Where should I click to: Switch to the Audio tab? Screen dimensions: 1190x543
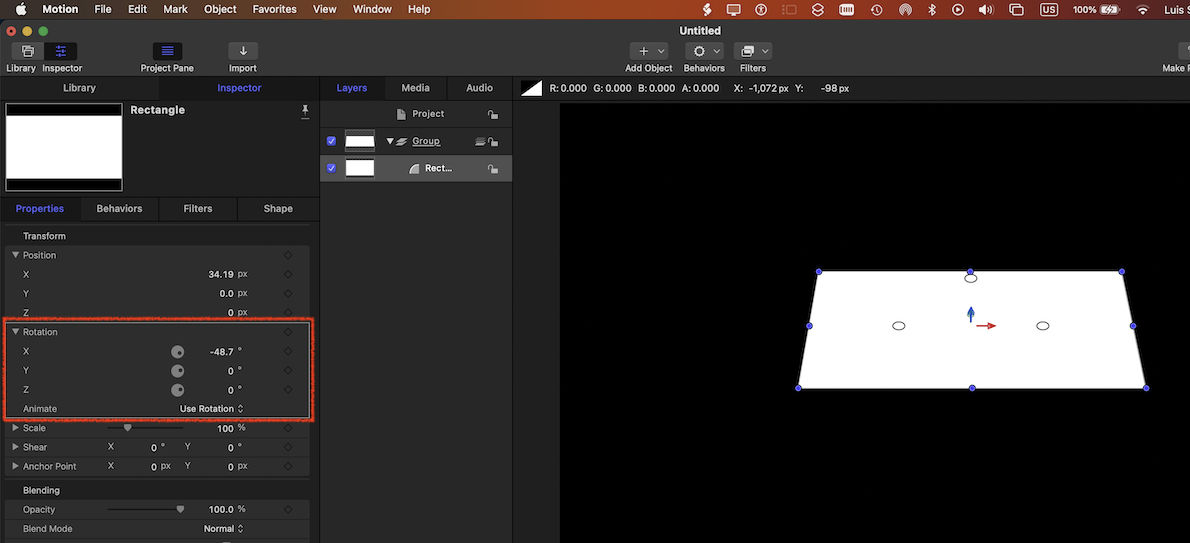(x=479, y=88)
